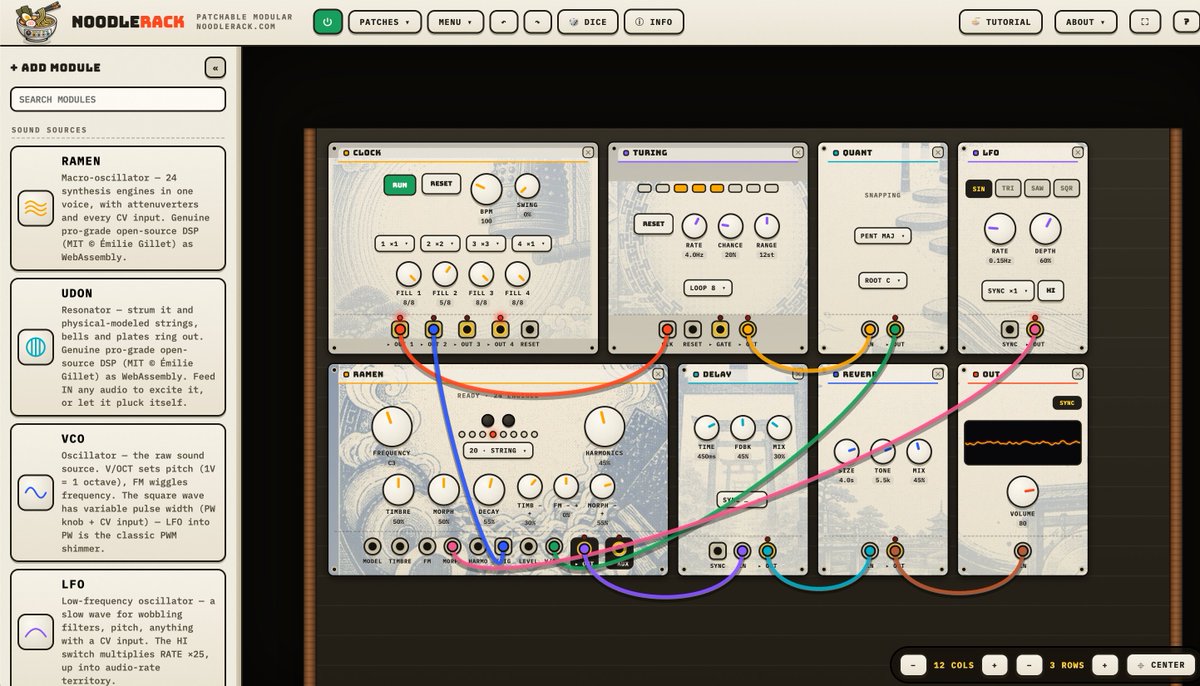Click the Ramen LEVEL input jack

coord(527,547)
